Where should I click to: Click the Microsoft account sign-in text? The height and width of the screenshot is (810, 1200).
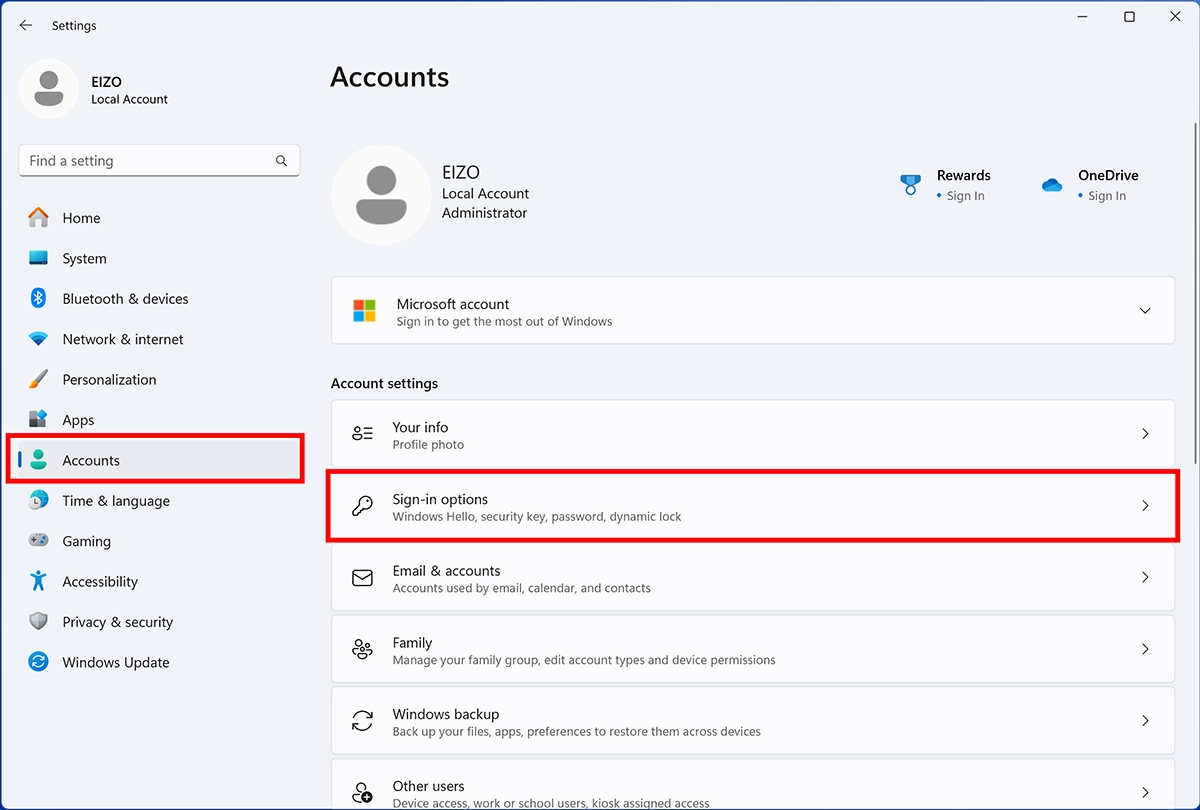click(504, 322)
